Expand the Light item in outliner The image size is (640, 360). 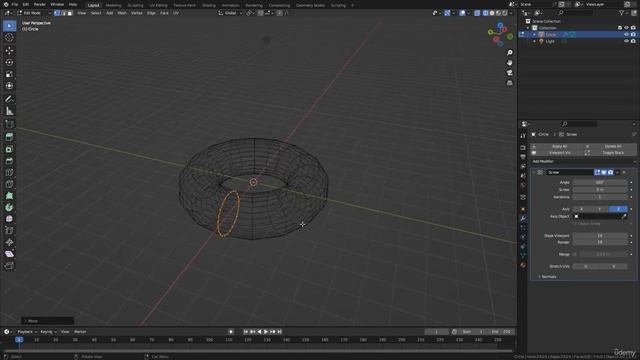(x=534, y=41)
